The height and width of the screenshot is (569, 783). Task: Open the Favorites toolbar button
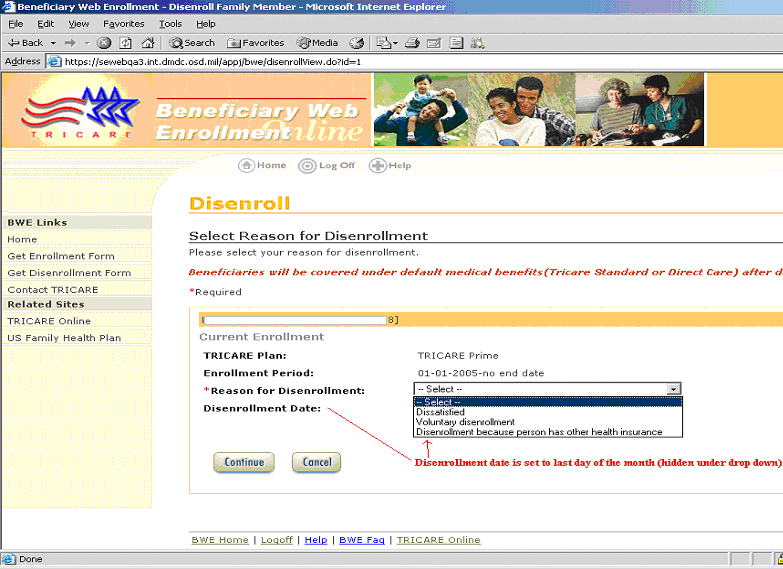[x=256, y=43]
